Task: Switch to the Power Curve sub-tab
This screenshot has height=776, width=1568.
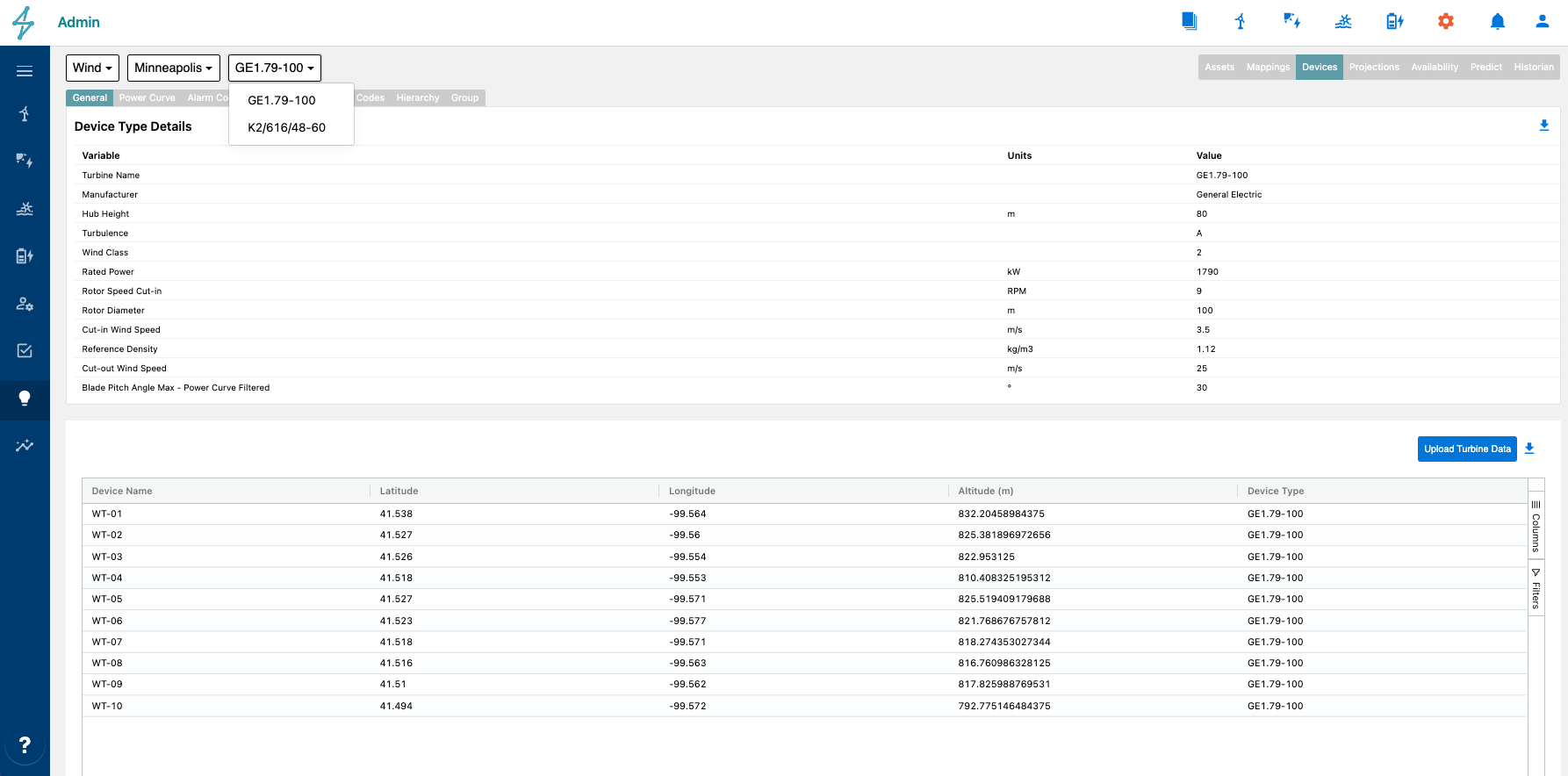Action: [147, 97]
